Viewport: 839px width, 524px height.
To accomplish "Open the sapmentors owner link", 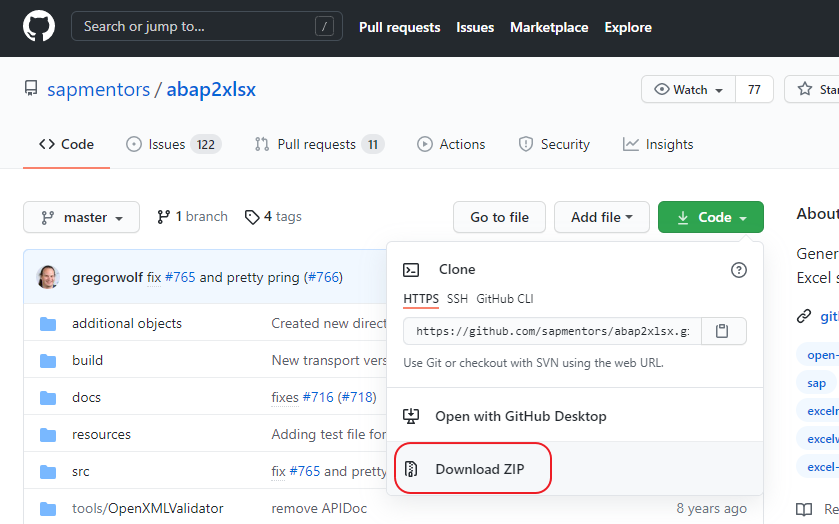I will (x=98, y=89).
